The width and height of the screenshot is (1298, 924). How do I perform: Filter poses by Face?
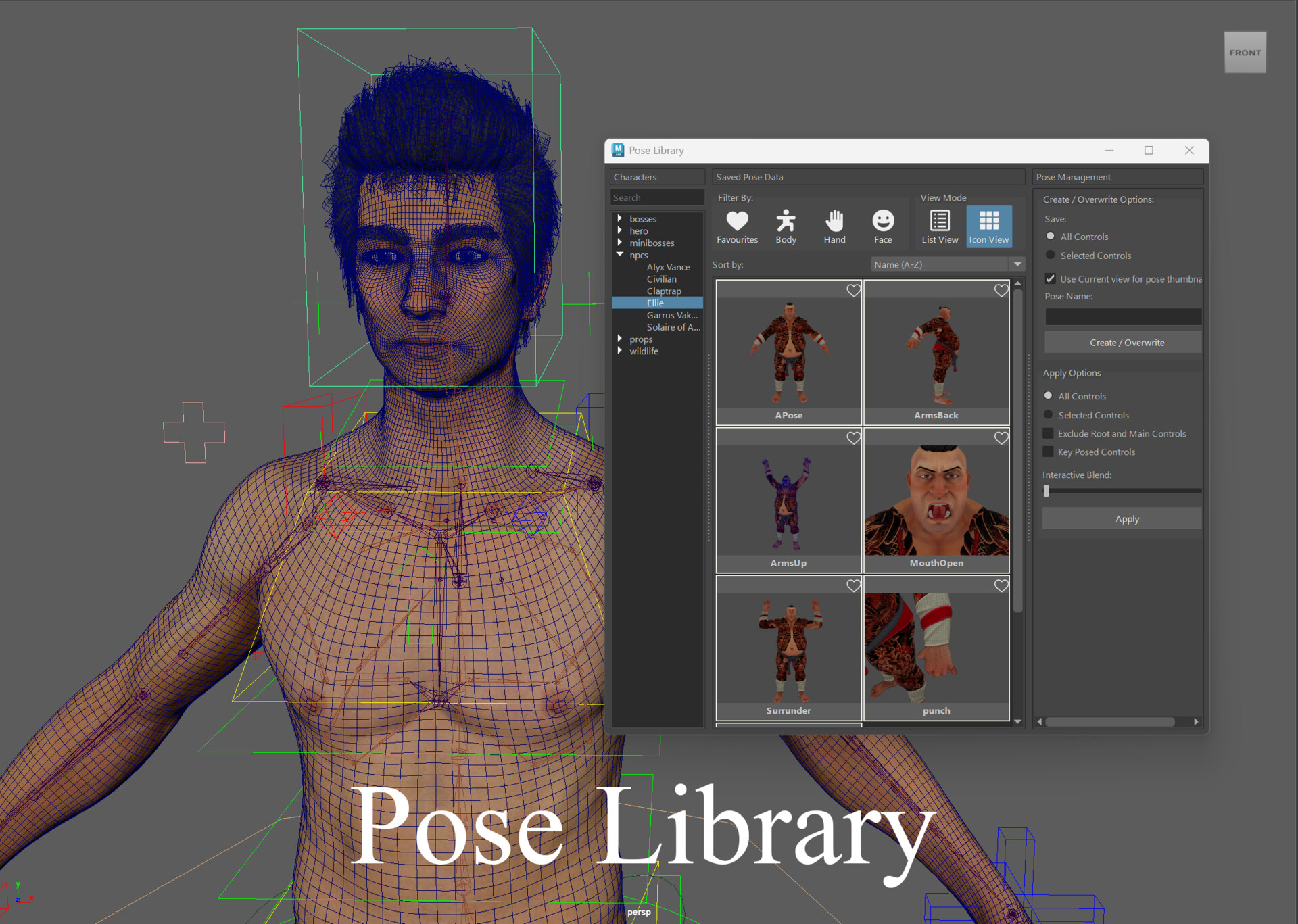click(883, 225)
